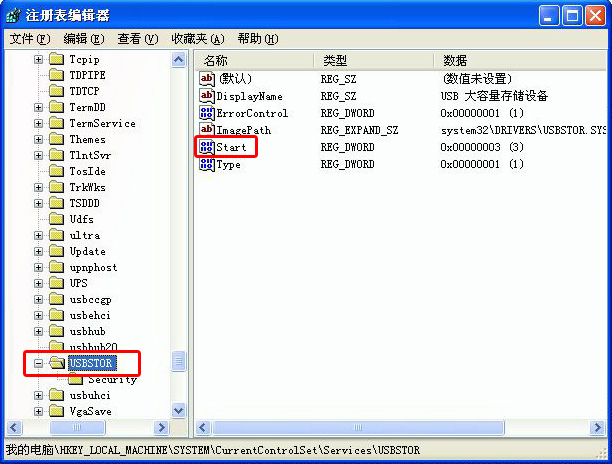Expand the usbhub key node
The image size is (612, 464).
point(39,331)
